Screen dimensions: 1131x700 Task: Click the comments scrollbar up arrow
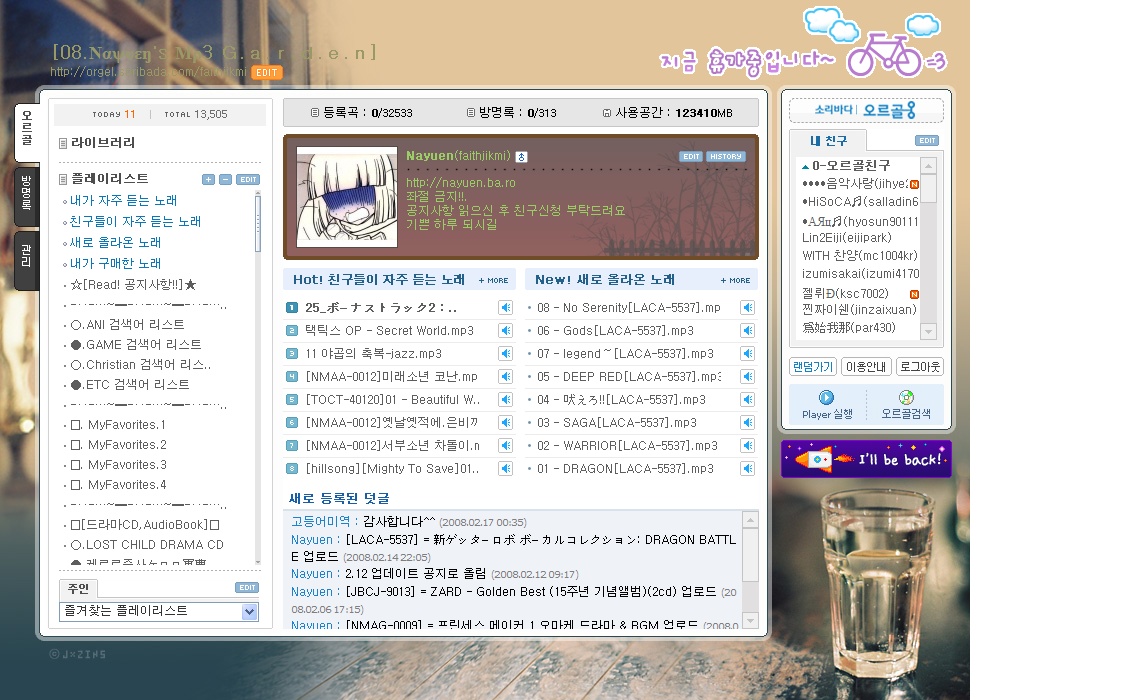coord(750,520)
